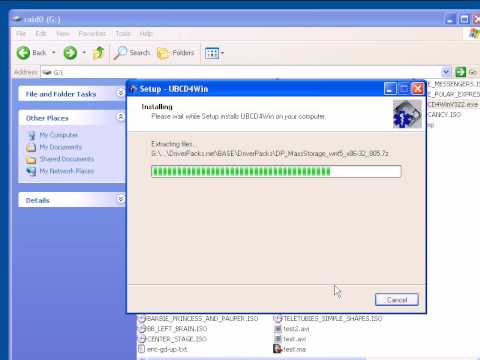Open the Edit menu

coord(41,34)
